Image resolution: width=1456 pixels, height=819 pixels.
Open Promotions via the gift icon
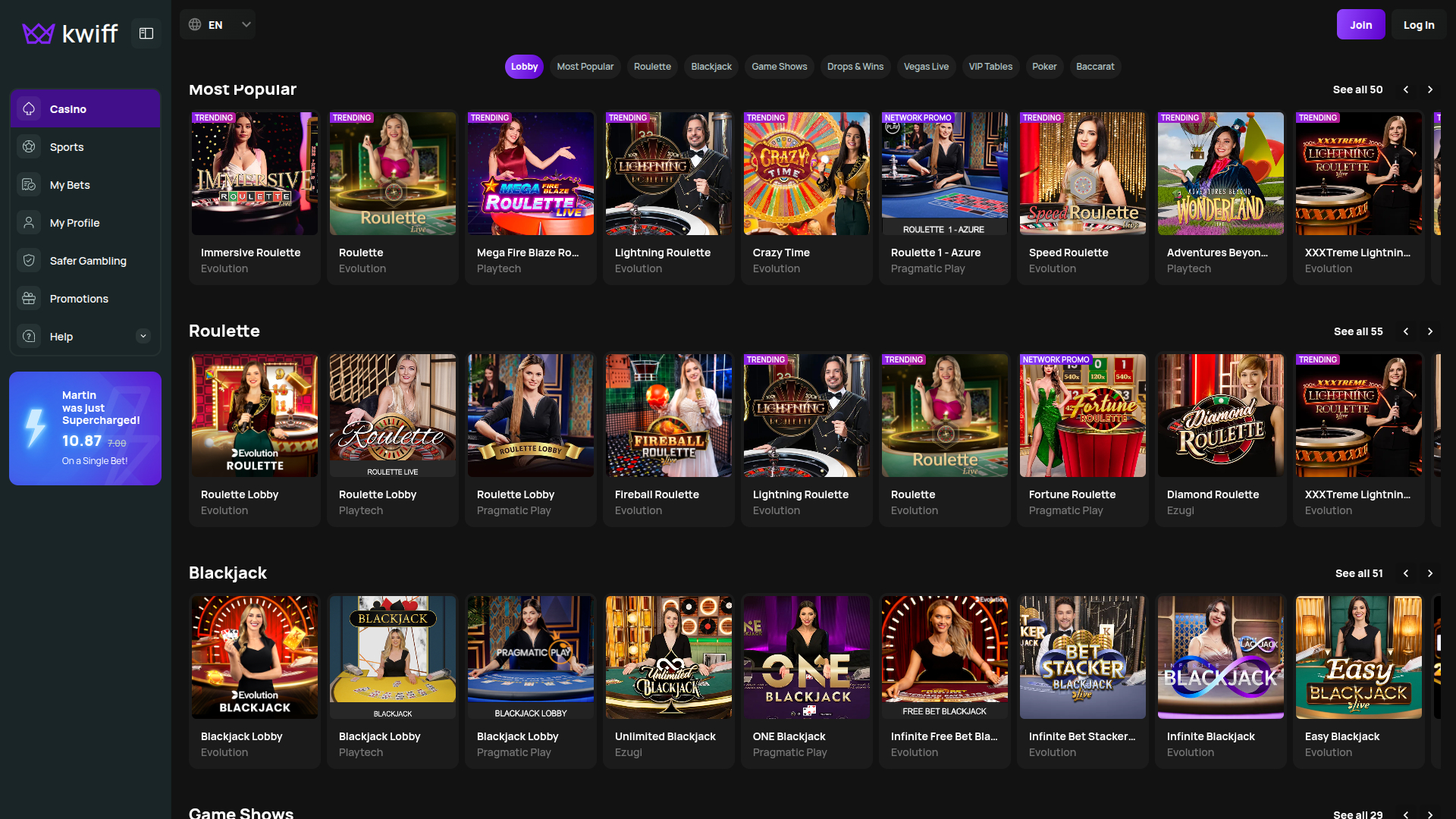pos(29,298)
